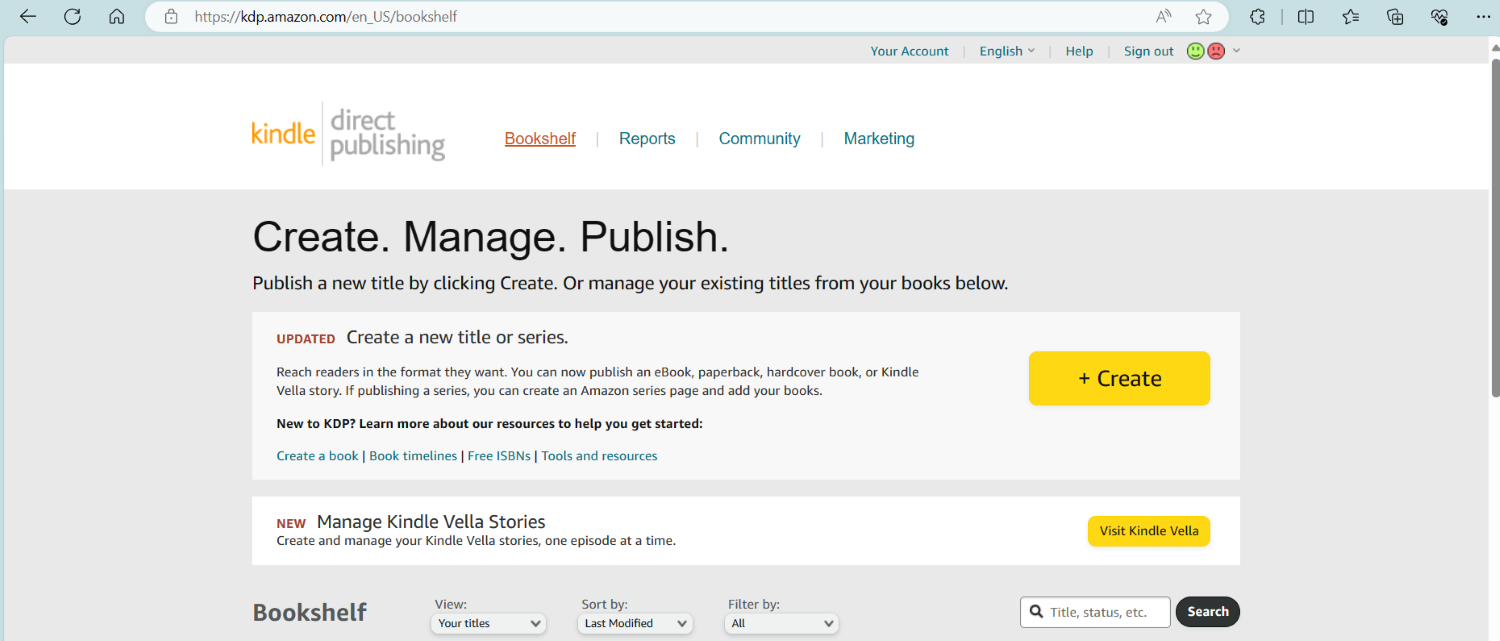The image size is (1500, 641).
Task: Click the Kindle Direct Publishing logo
Action: pyautogui.click(x=348, y=134)
